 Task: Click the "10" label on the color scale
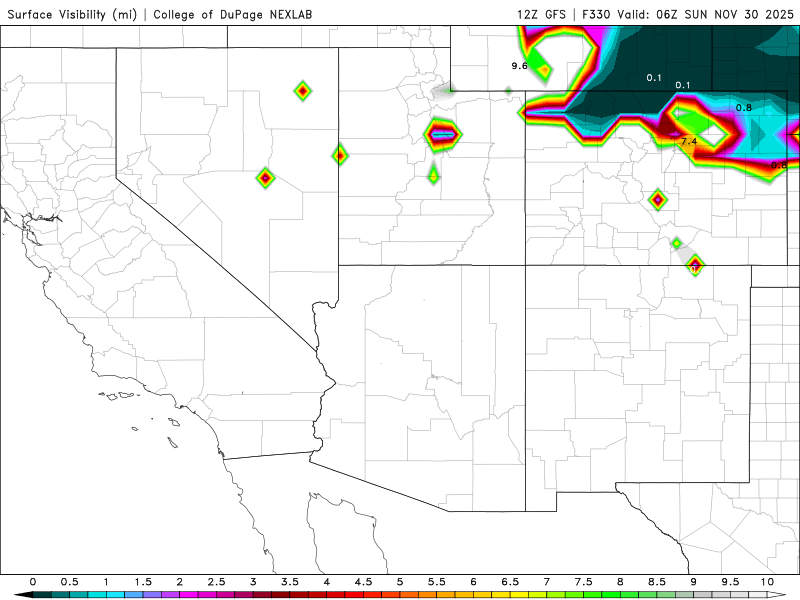click(767, 582)
